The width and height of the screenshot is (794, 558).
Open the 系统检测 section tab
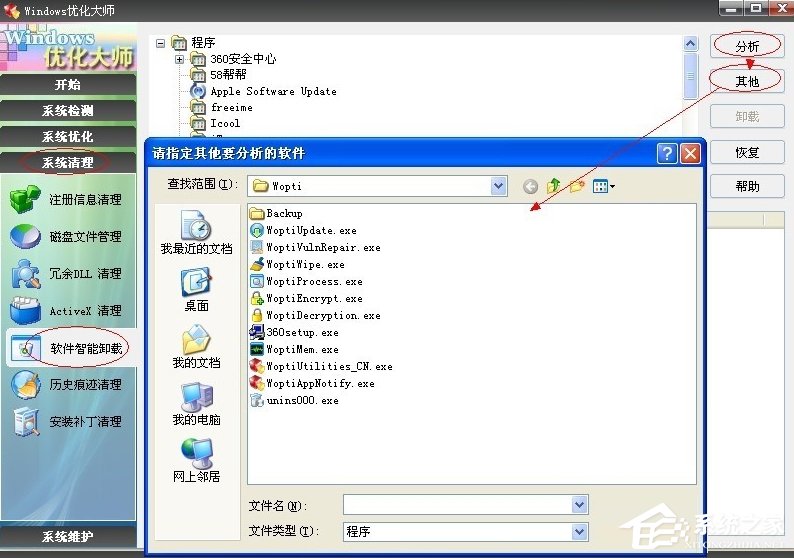[x=68, y=110]
